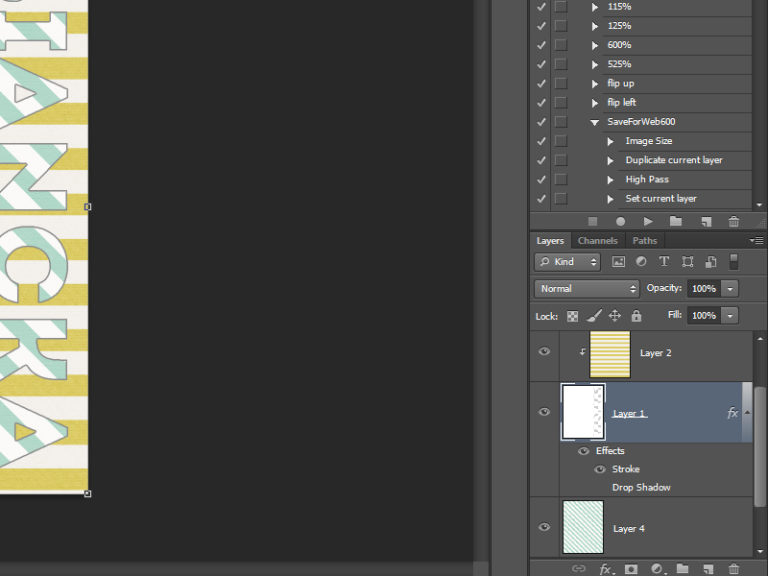Expand the High Pass action step
Image resolution: width=768 pixels, height=576 pixels.
(610, 179)
